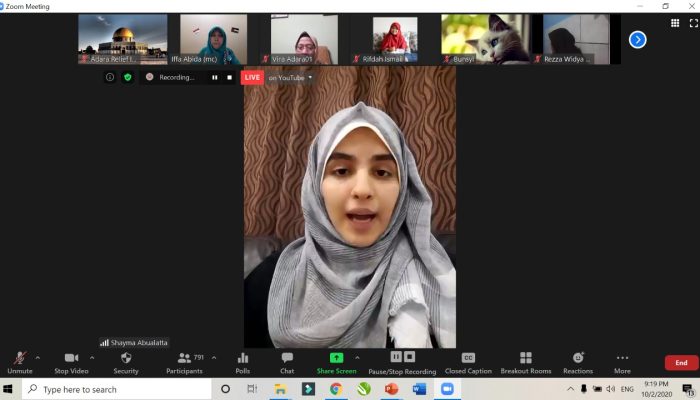This screenshot has height=400, width=700.
Task: Open notification center icon
Action: point(688,389)
